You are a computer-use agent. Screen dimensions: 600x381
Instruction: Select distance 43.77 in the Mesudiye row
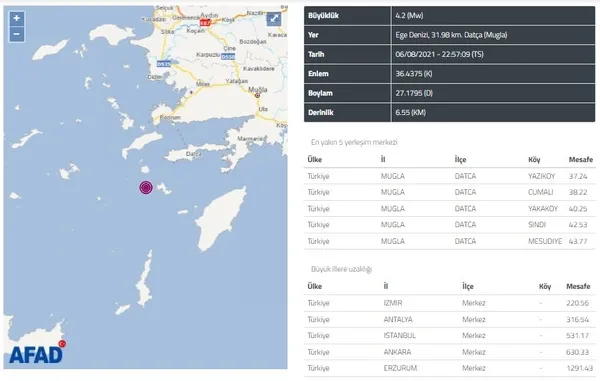(x=578, y=241)
